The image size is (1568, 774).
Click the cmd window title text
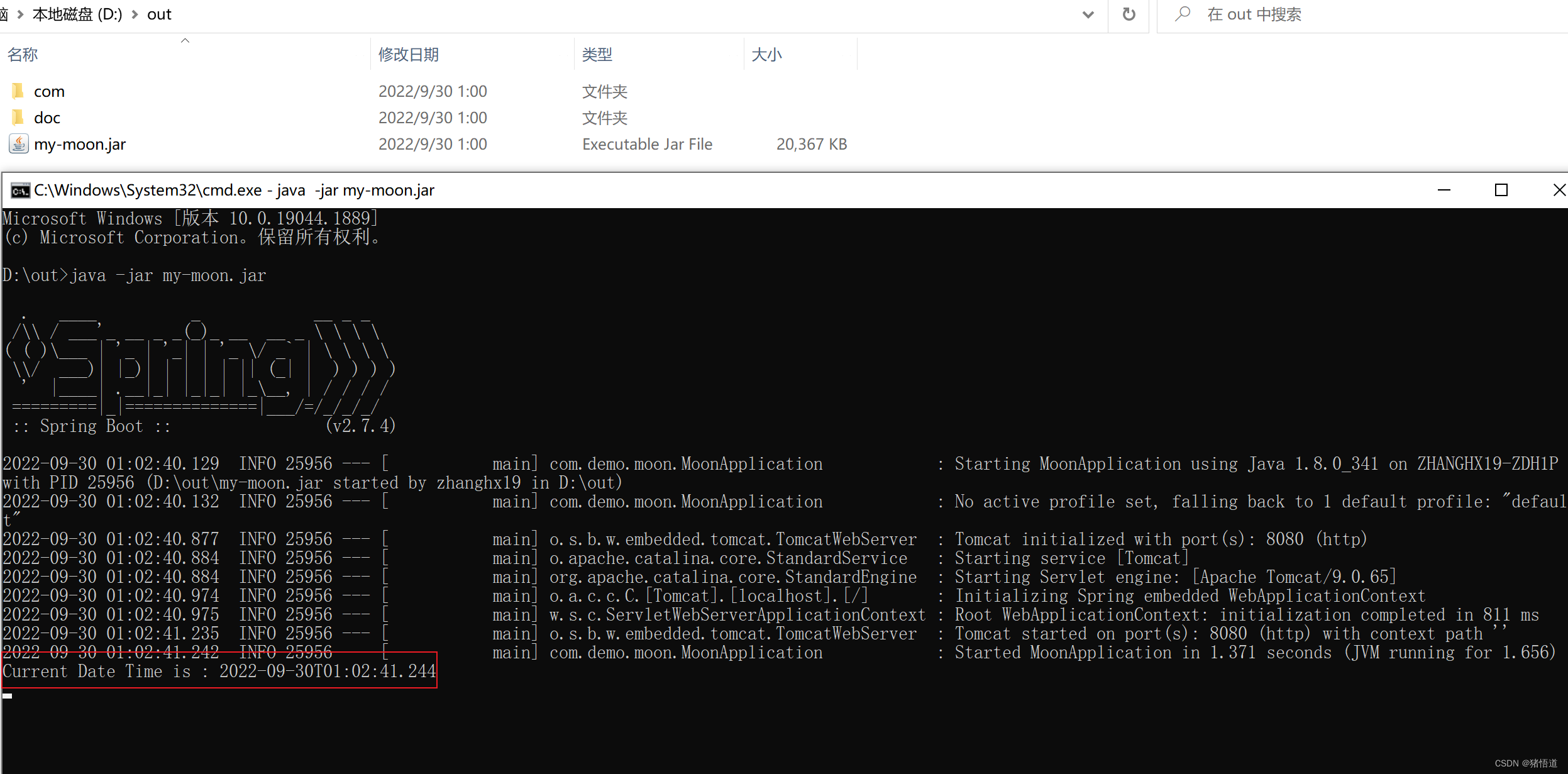click(x=234, y=190)
